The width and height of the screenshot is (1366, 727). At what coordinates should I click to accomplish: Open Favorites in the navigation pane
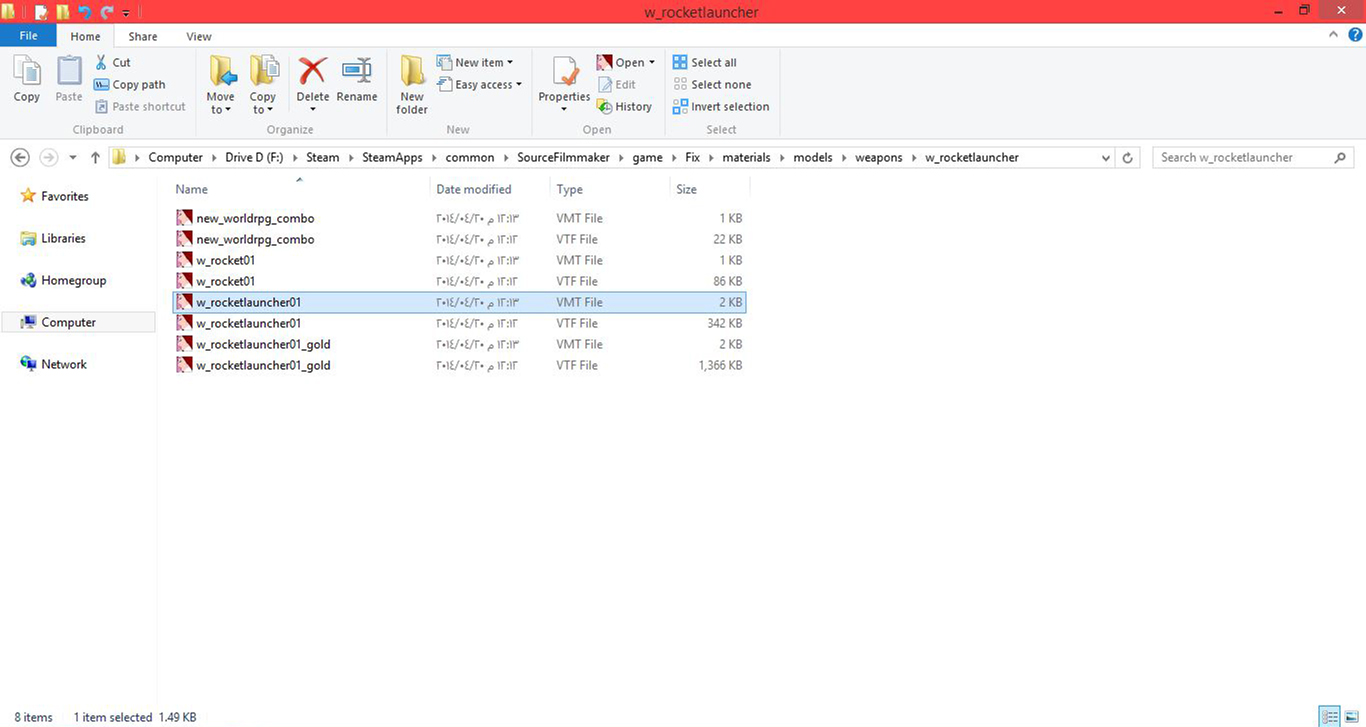[x=55, y=197]
